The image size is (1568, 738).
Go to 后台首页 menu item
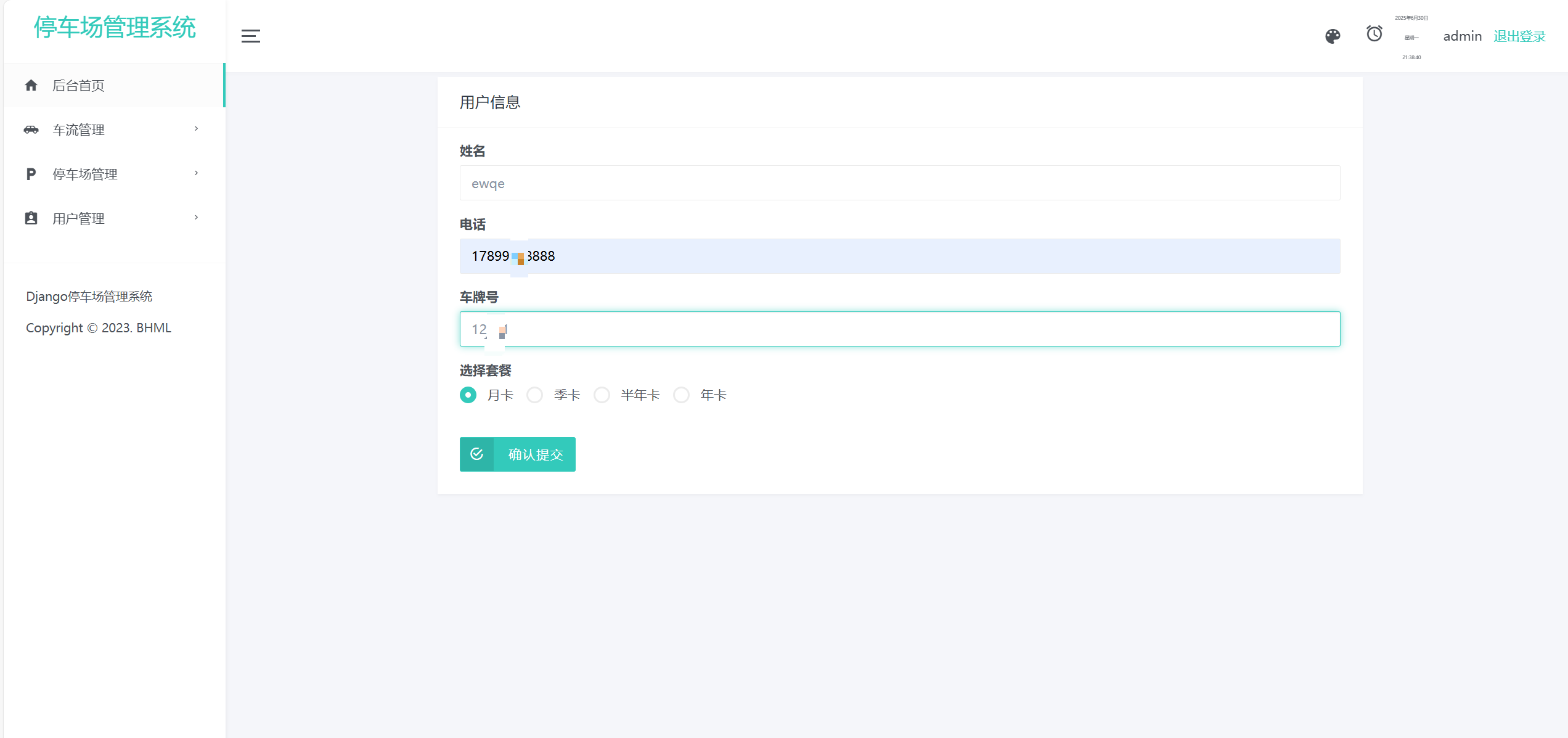(x=115, y=86)
